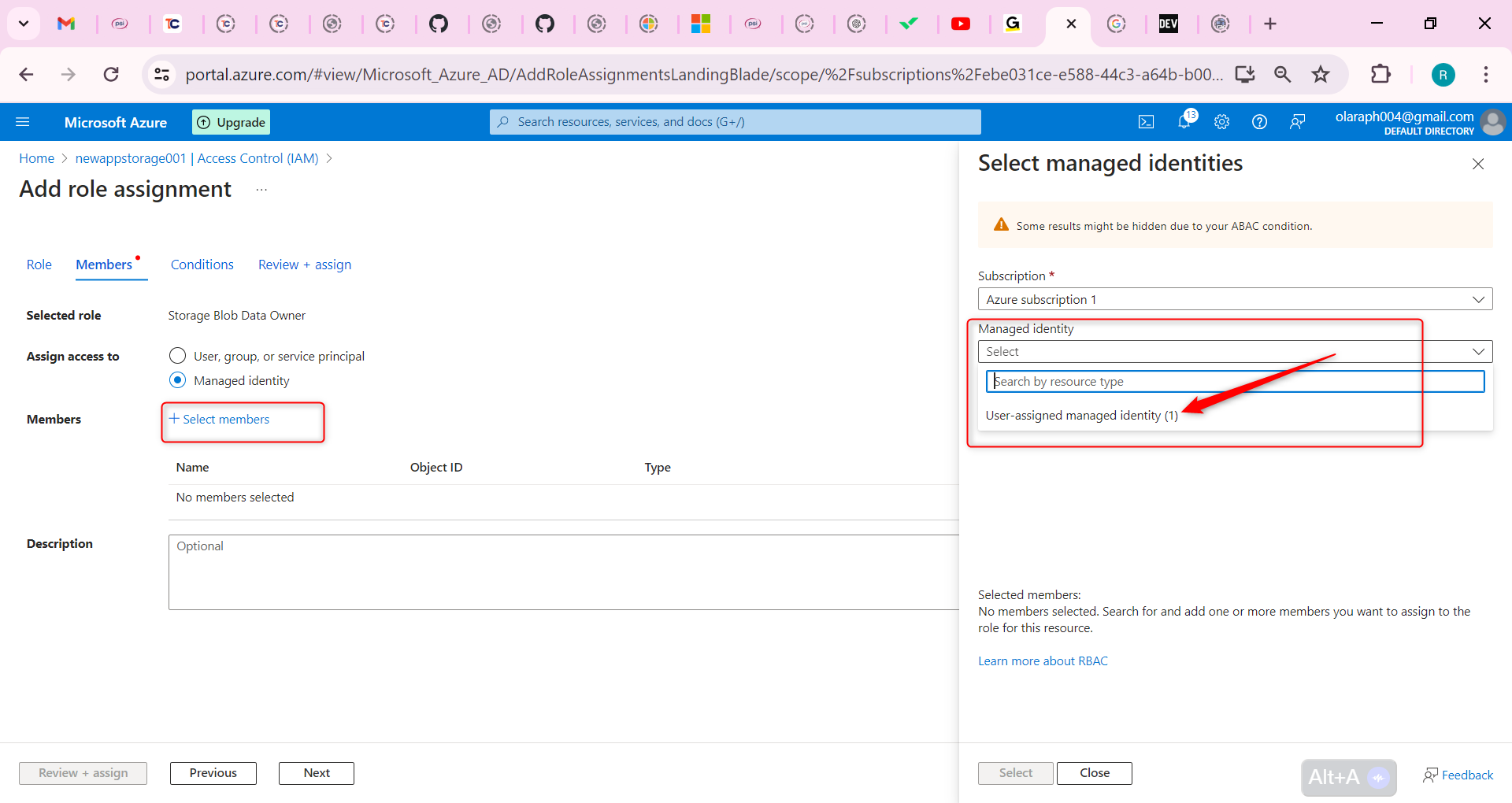The height and width of the screenshot is (803, 1512).
Task: Click the warning about hidden ABAC results
Action: click(1163, 225)
